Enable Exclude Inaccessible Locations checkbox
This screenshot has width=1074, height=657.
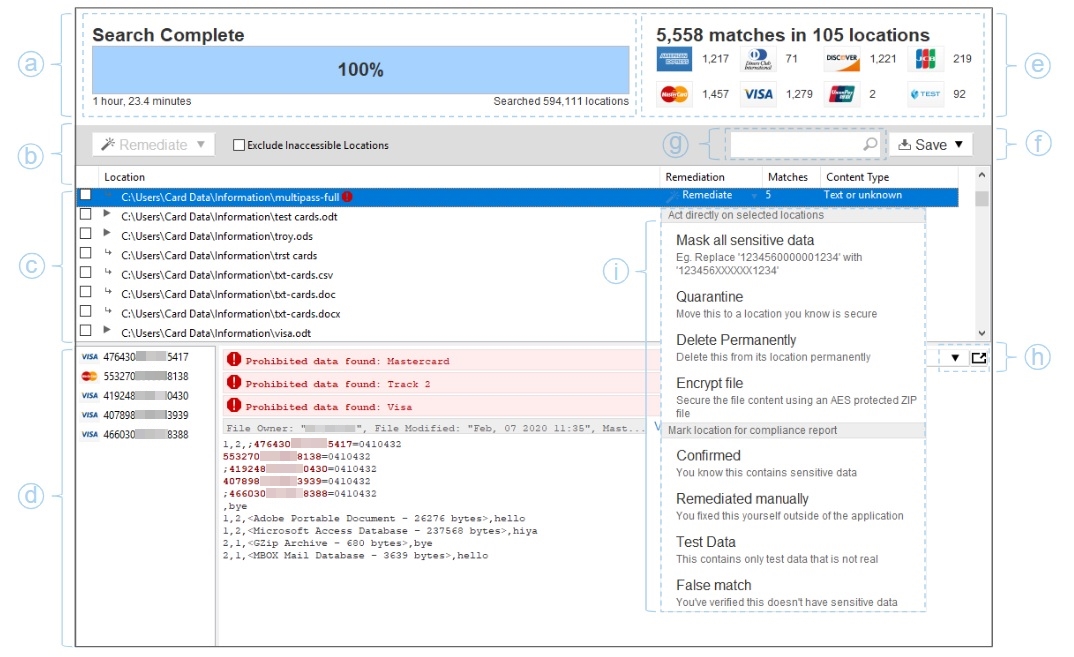point(238,145)
